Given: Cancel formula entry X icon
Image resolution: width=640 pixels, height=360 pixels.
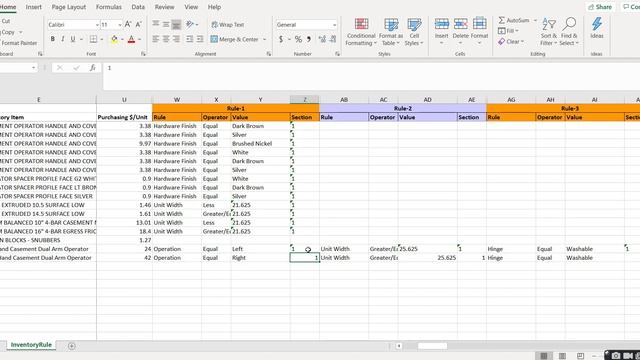Looking at the screenshot, I should tap(60, 68).
